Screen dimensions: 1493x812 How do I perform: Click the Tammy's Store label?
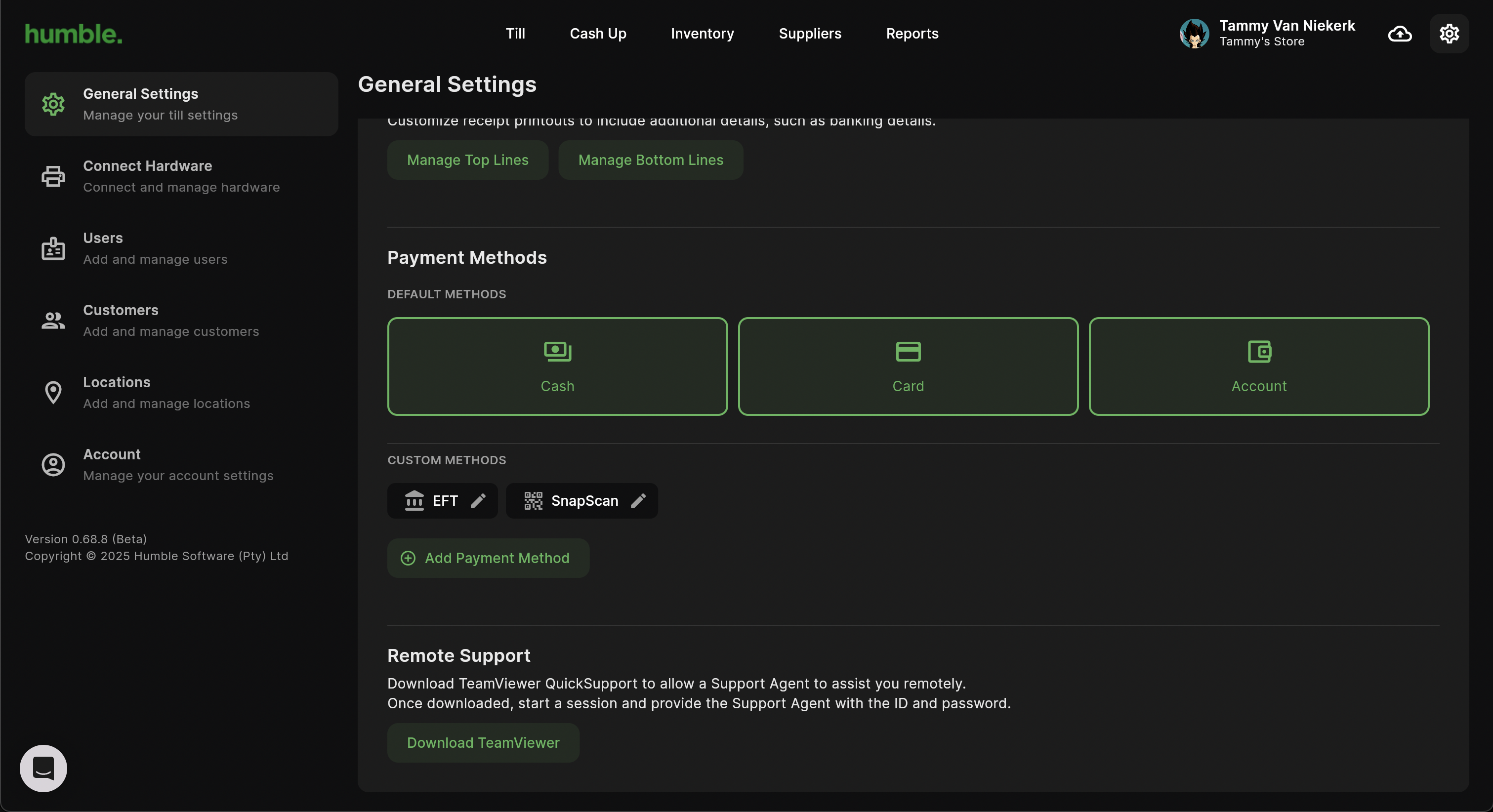pyautogui.click(x=1262, y=41)
